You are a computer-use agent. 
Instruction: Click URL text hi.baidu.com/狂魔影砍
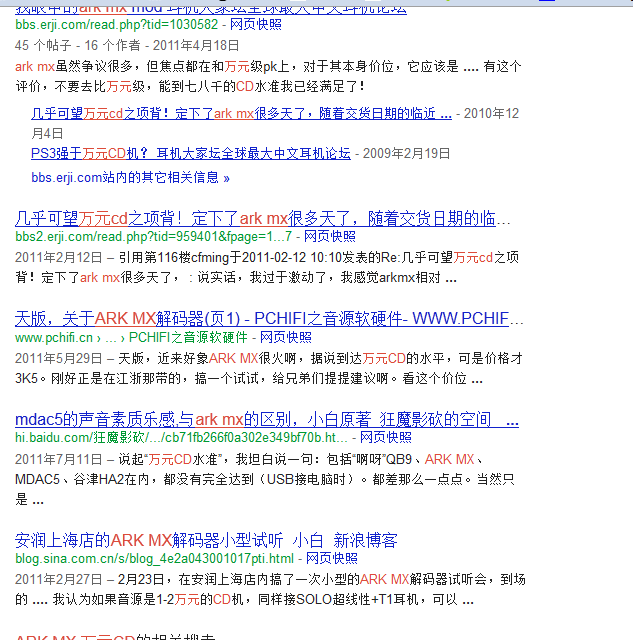[x=181, y=438]
